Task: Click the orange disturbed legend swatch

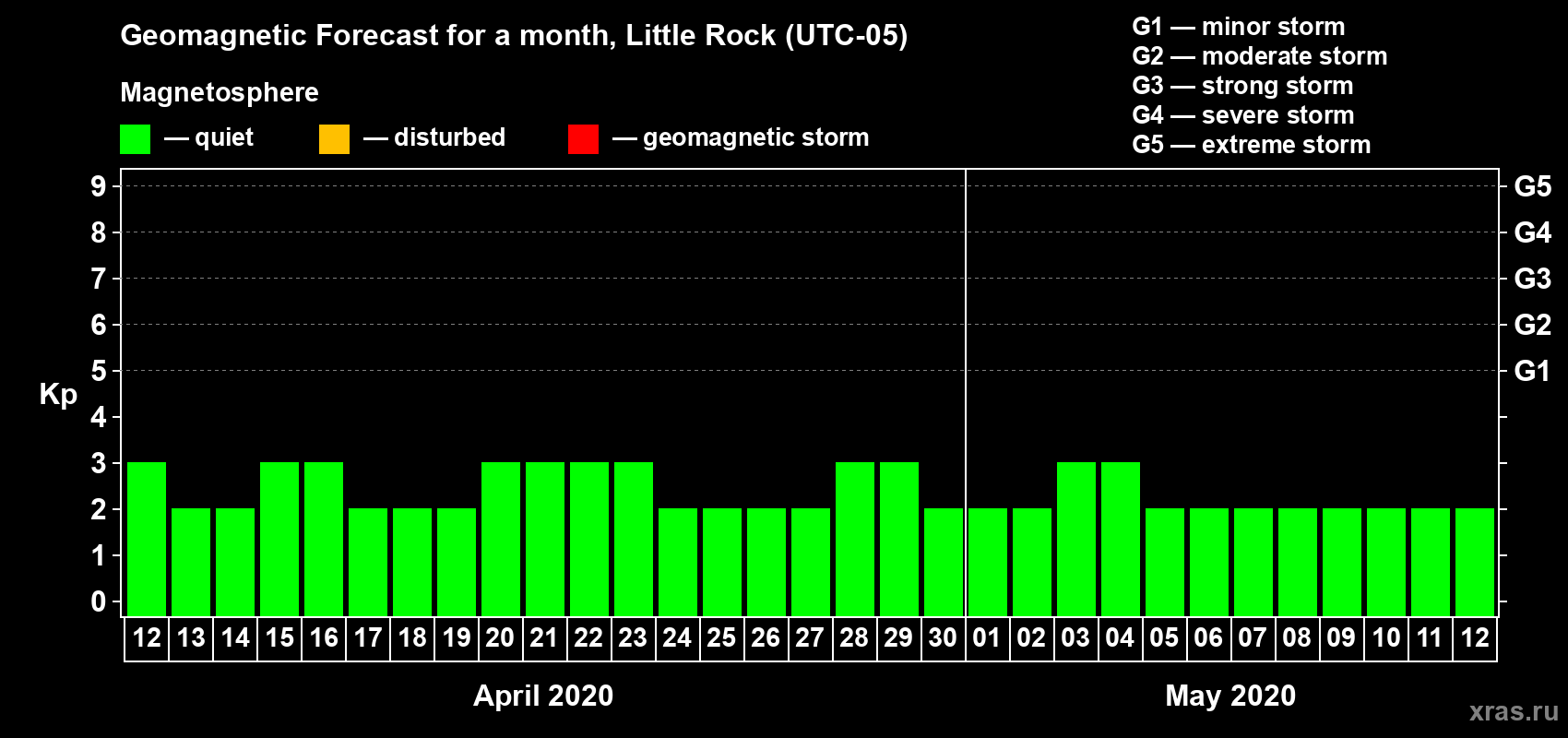Action: [x=334, y=139]
